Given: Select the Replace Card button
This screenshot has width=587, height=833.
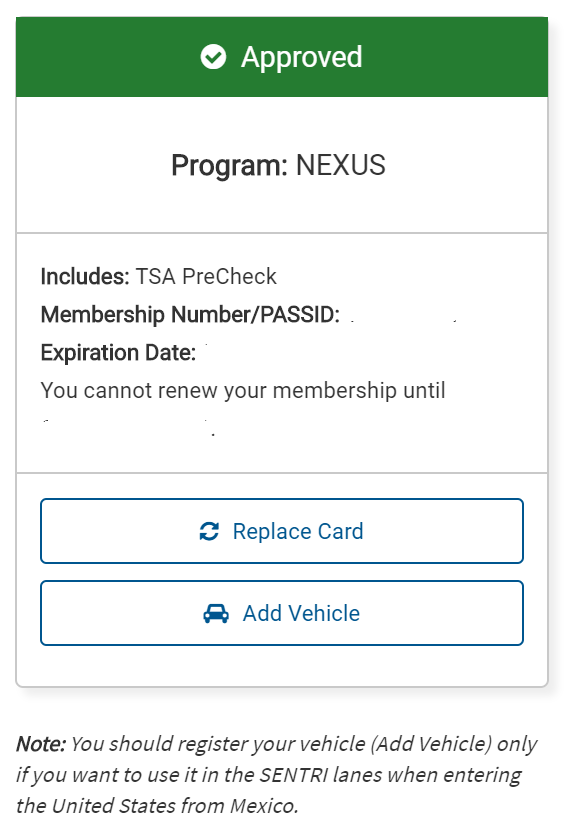Looking at the screenshot, I should click(282, 531).
